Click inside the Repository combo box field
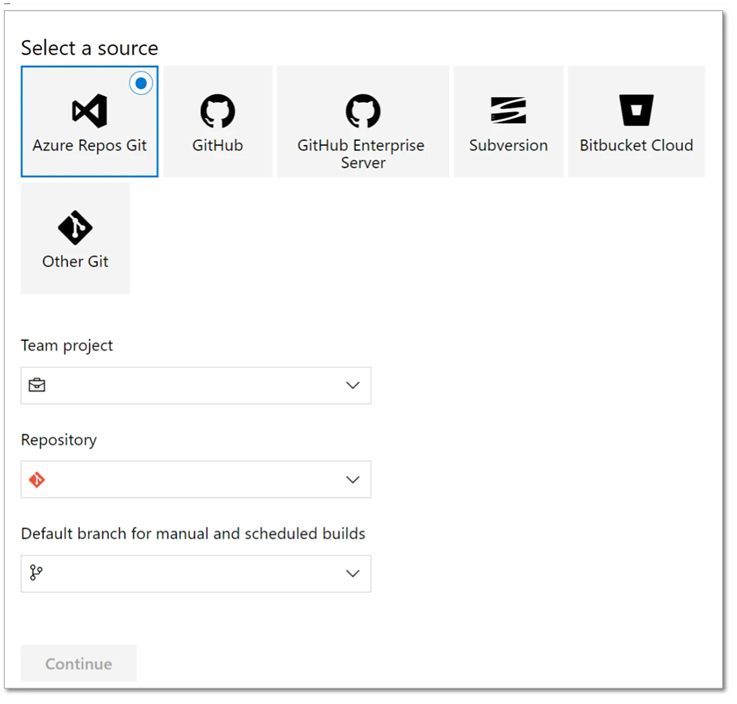Image resolution: width=737 pixels, height=704 pixels. [190, 480]
